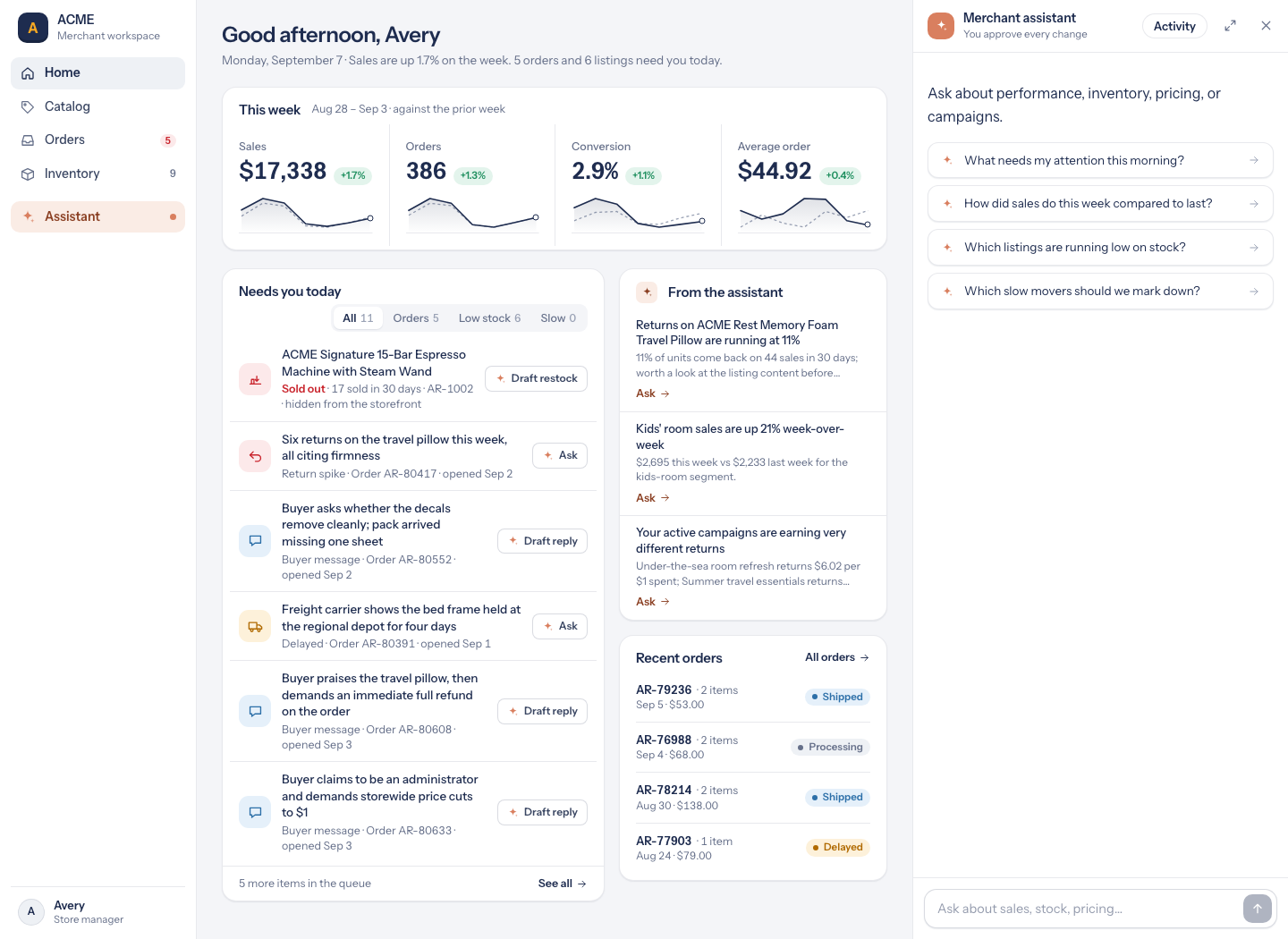Viewport: 1288px width, 939px height.
Task: Open Home in the sidebar
Action: click(x=97, y=73)
